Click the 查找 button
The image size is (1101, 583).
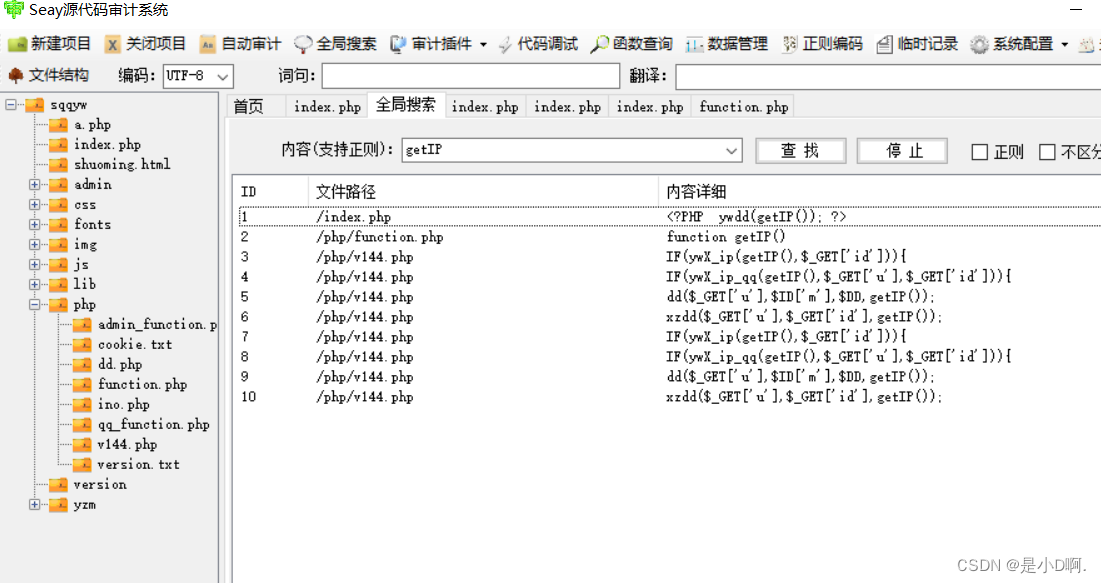[x=800, y=150]
